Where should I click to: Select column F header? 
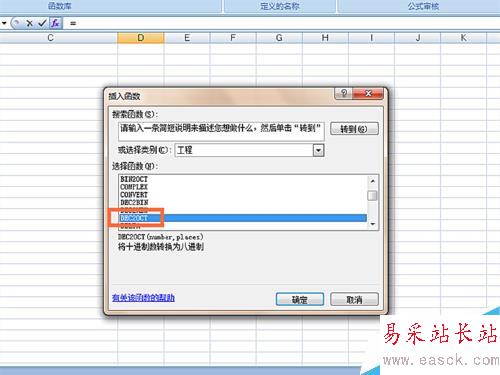click(x=233, y=38)
